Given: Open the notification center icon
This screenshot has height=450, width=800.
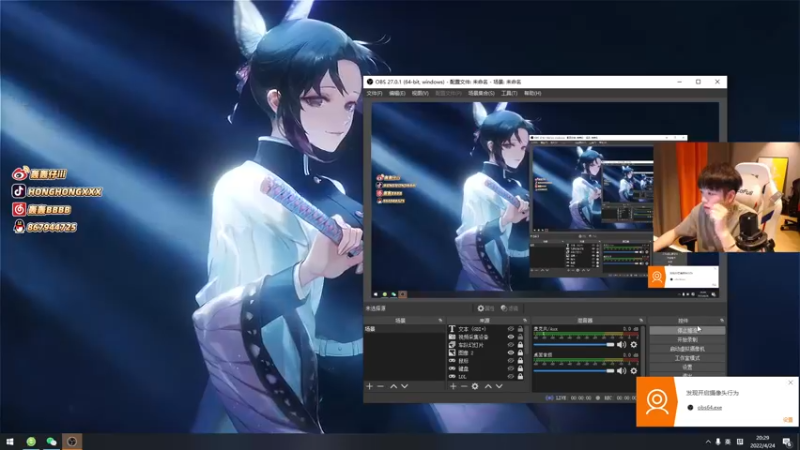Looking at the screenshot, I should [x=787, y=442].
